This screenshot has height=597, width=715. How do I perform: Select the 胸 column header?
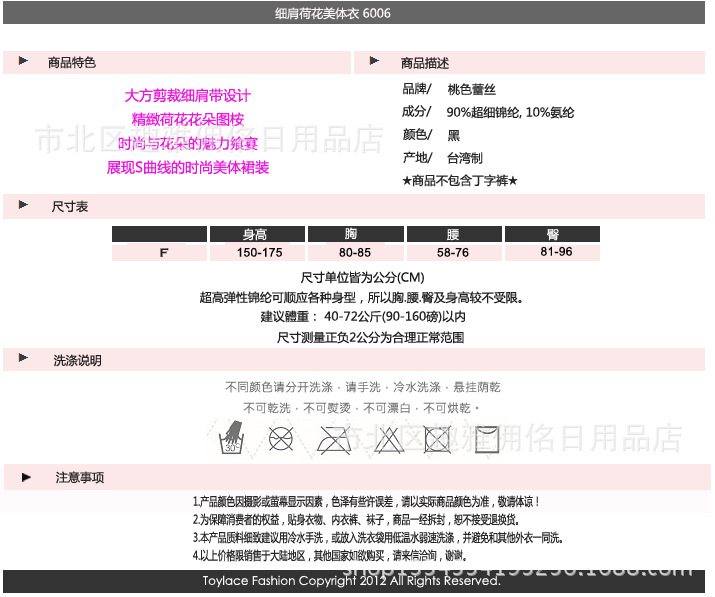(354, 235)
